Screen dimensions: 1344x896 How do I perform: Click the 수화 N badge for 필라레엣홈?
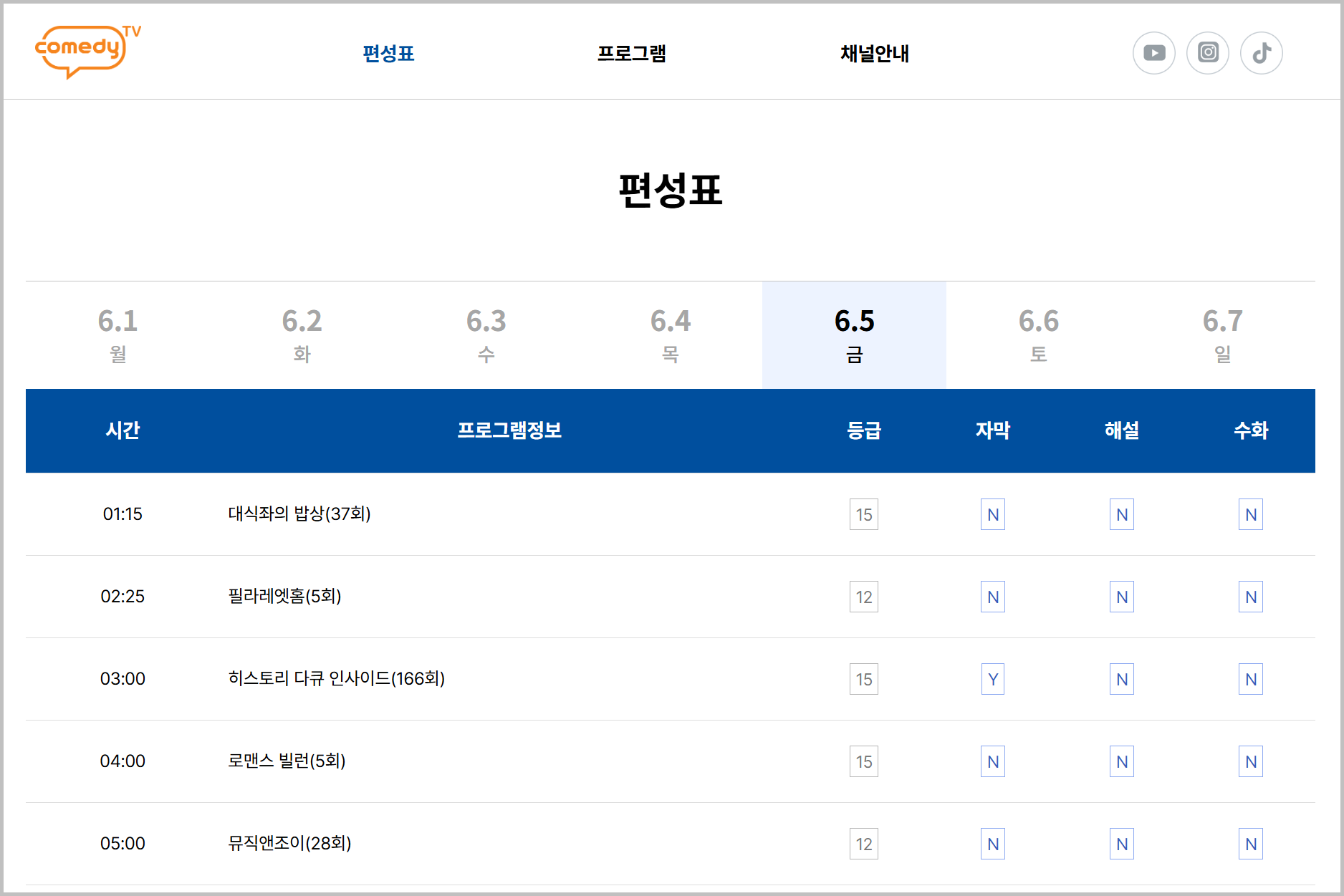1251,597
